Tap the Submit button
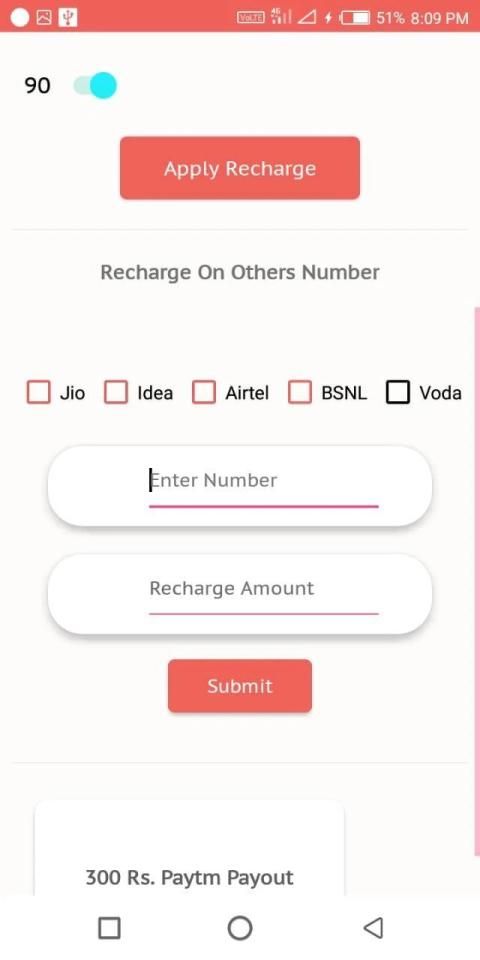 click(240, 686)
